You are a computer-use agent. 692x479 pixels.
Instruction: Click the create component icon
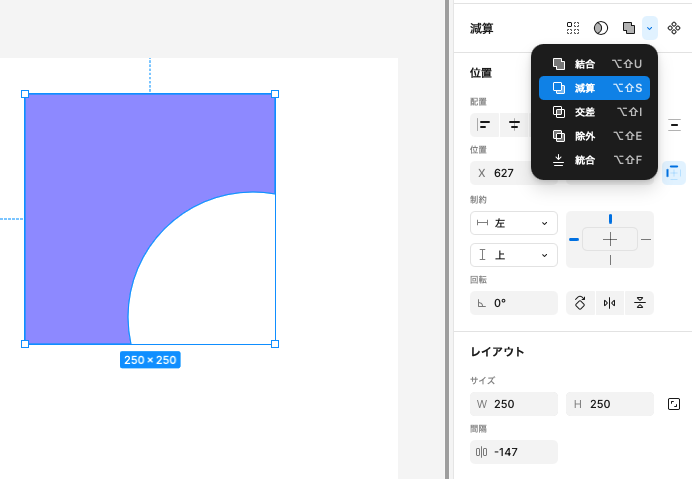(x=573, y=28)
